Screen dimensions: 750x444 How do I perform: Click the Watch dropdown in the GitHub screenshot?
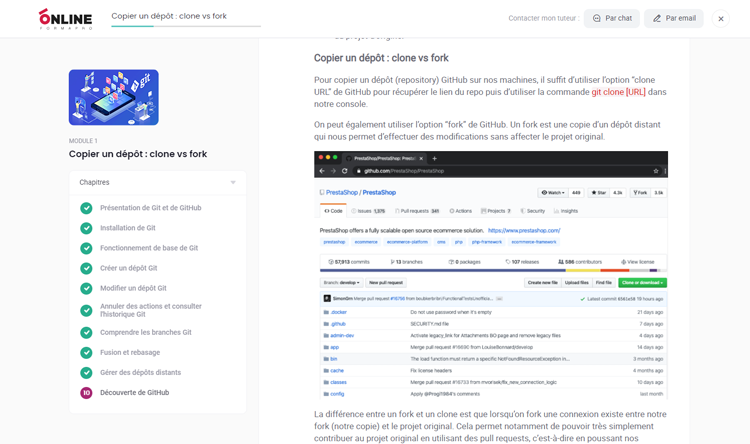coord(553,193)
